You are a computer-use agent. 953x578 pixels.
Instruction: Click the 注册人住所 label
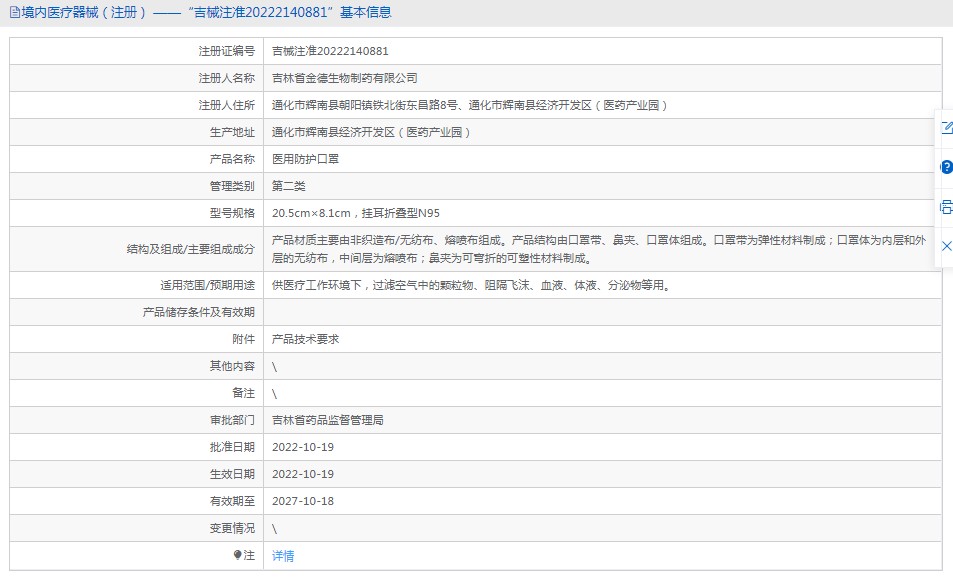pos(227,105)
